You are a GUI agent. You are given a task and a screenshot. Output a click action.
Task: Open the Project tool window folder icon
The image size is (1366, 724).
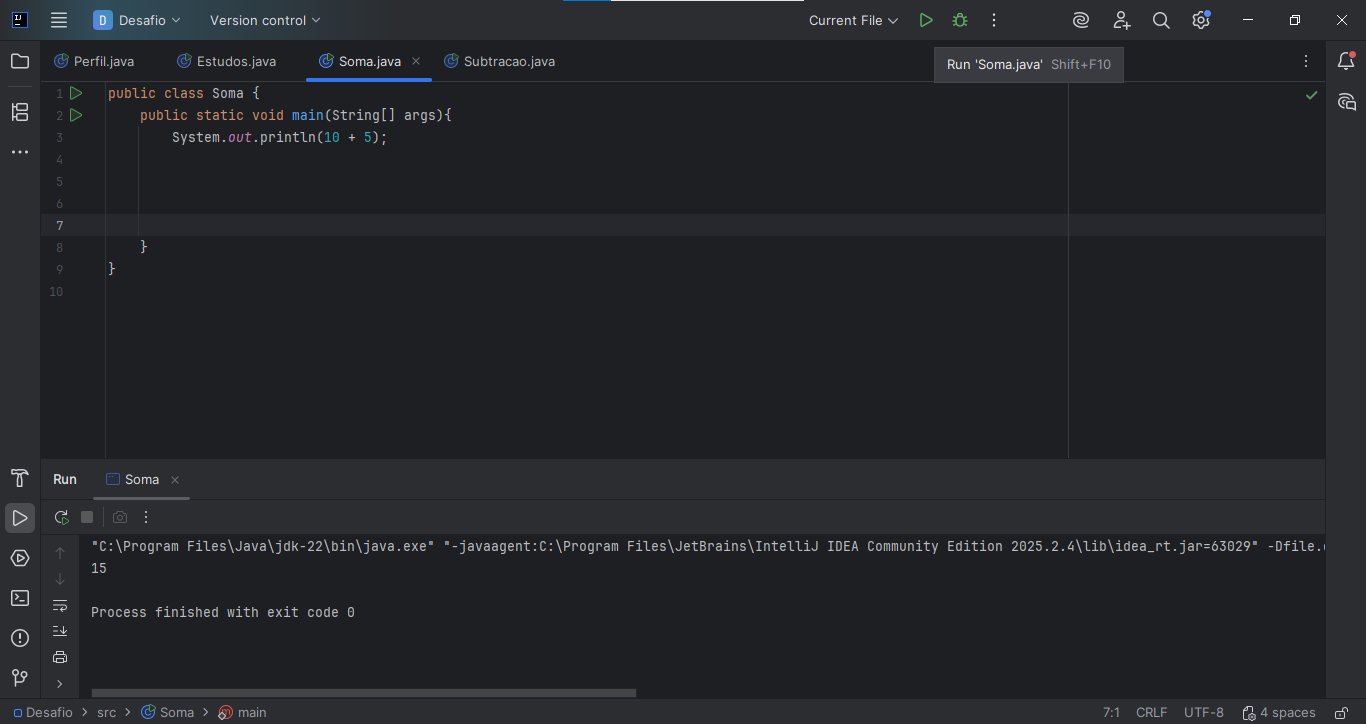coord(20,62)
